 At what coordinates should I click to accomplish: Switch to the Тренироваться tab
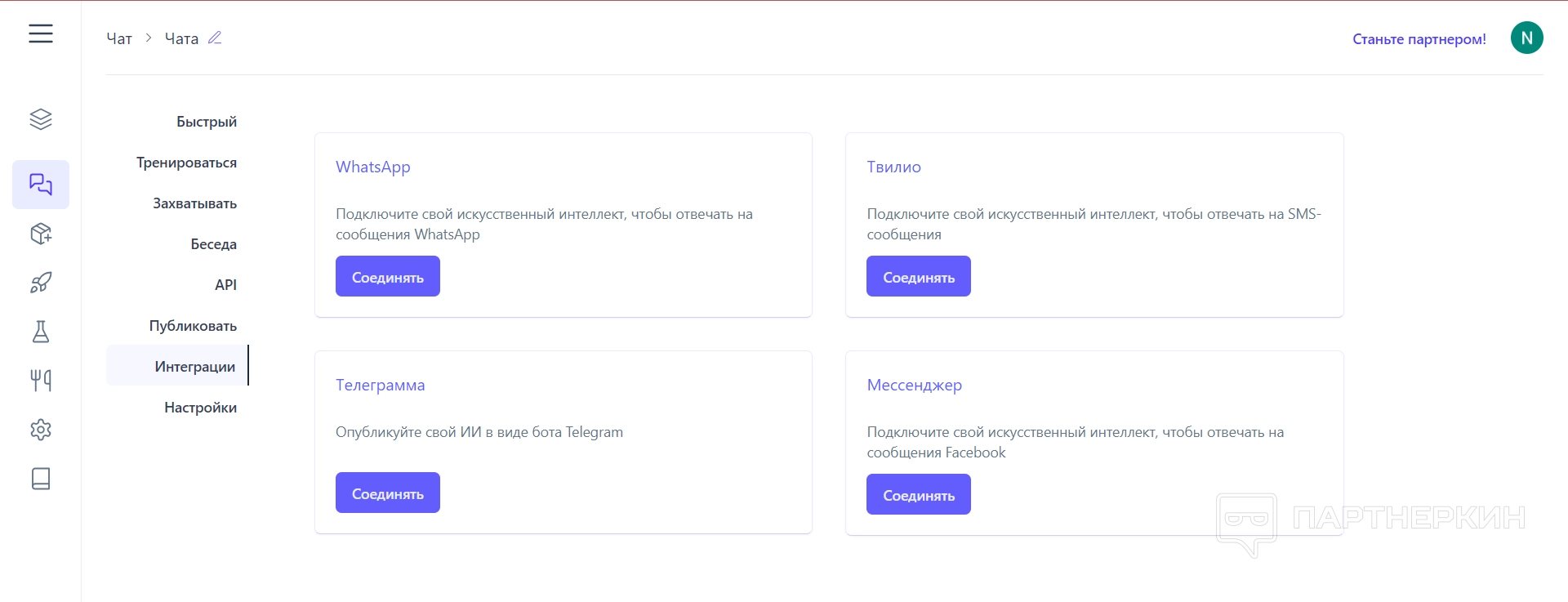186,163
